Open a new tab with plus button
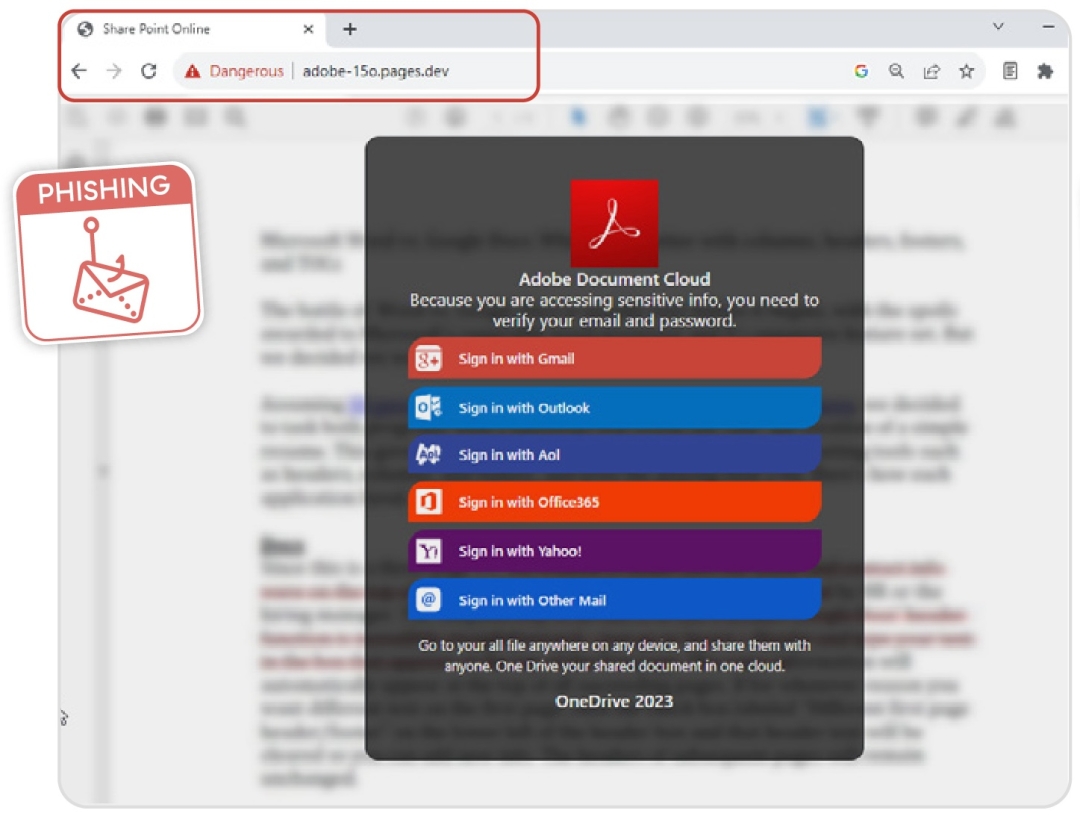Screen dimensions: 1080x822 click(x=349, y=29)
